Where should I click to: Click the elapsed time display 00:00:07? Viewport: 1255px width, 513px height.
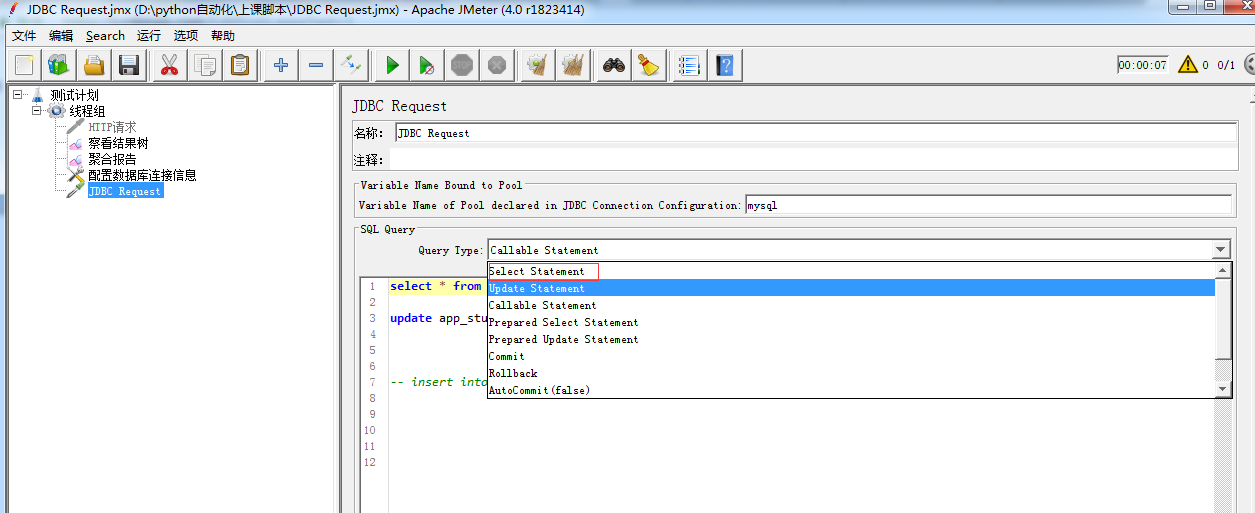point(1143,65)
